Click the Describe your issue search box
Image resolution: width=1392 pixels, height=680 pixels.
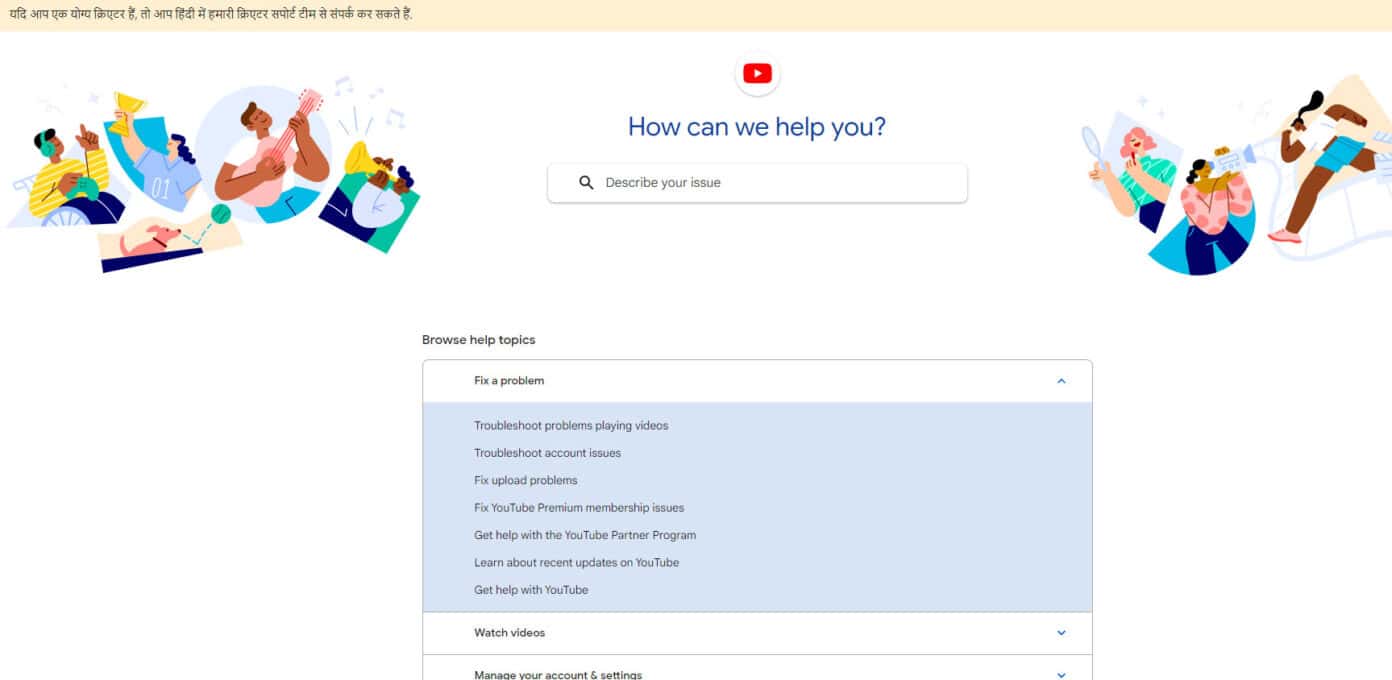click(756, 182)
